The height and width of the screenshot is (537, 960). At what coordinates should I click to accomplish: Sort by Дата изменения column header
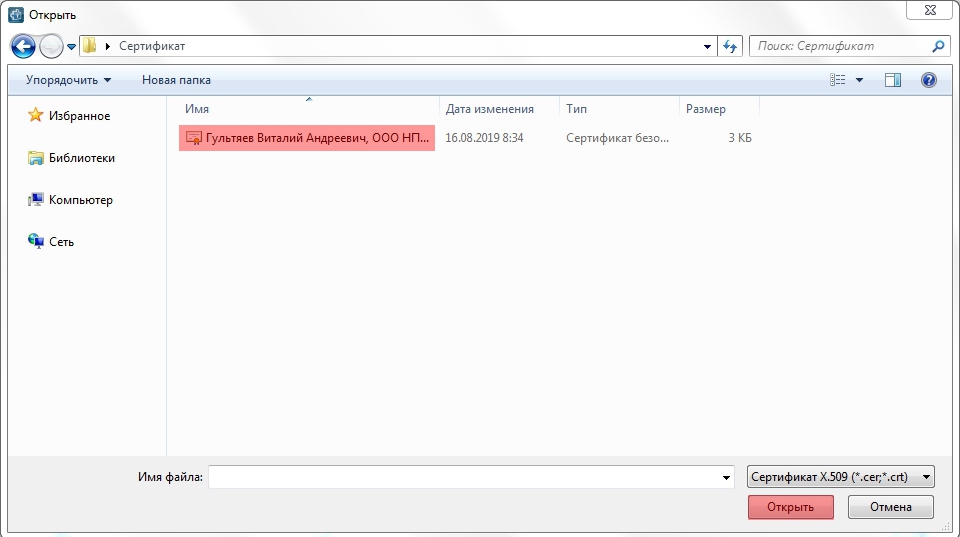[490, 109]
